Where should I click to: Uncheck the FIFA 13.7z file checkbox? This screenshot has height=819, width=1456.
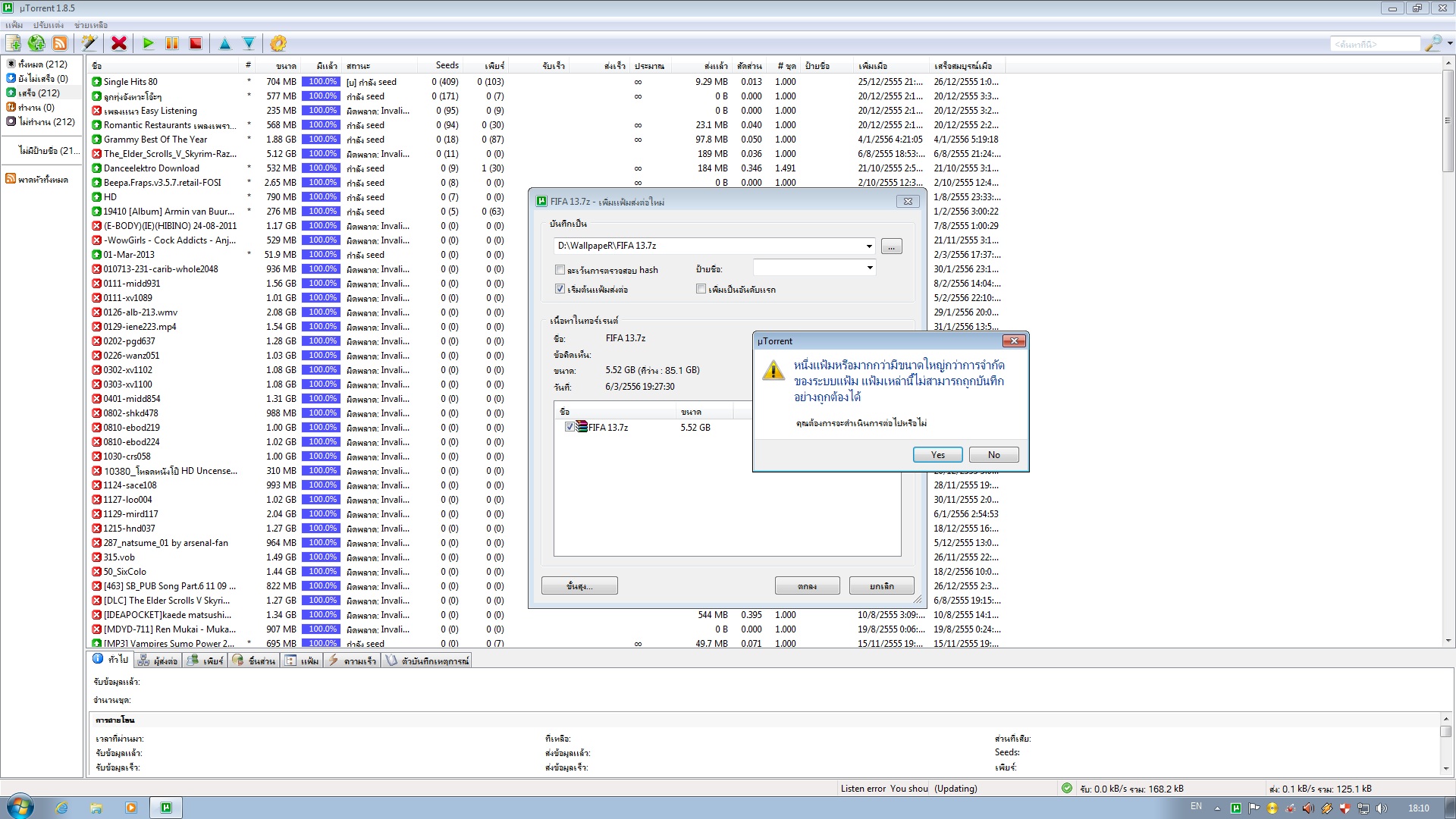tap(570, 427)
